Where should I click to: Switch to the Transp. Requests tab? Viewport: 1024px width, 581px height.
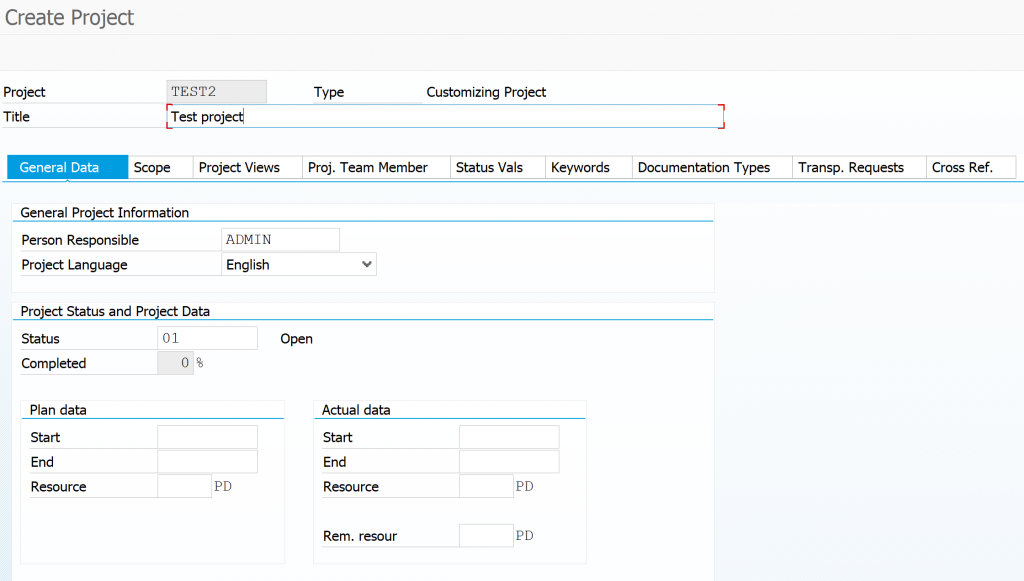(x=850, y=167)
